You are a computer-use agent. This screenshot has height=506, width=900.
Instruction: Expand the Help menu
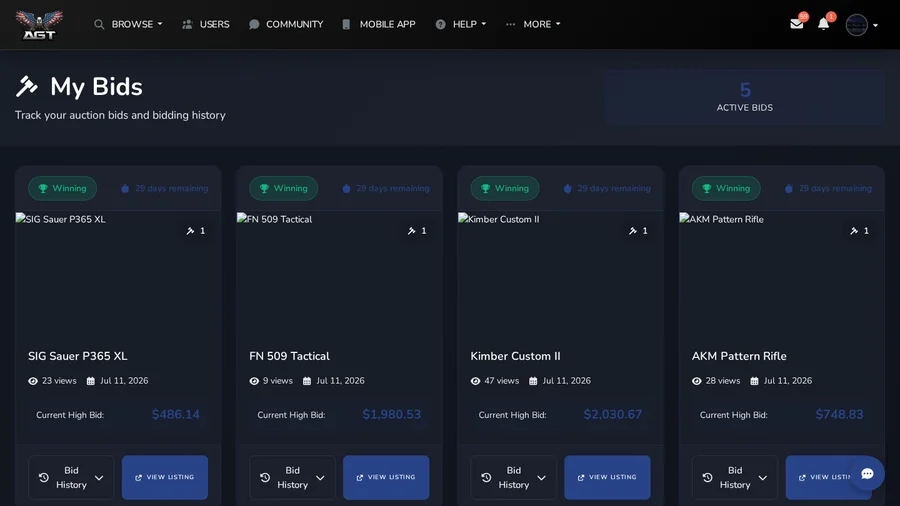(461, 24)
